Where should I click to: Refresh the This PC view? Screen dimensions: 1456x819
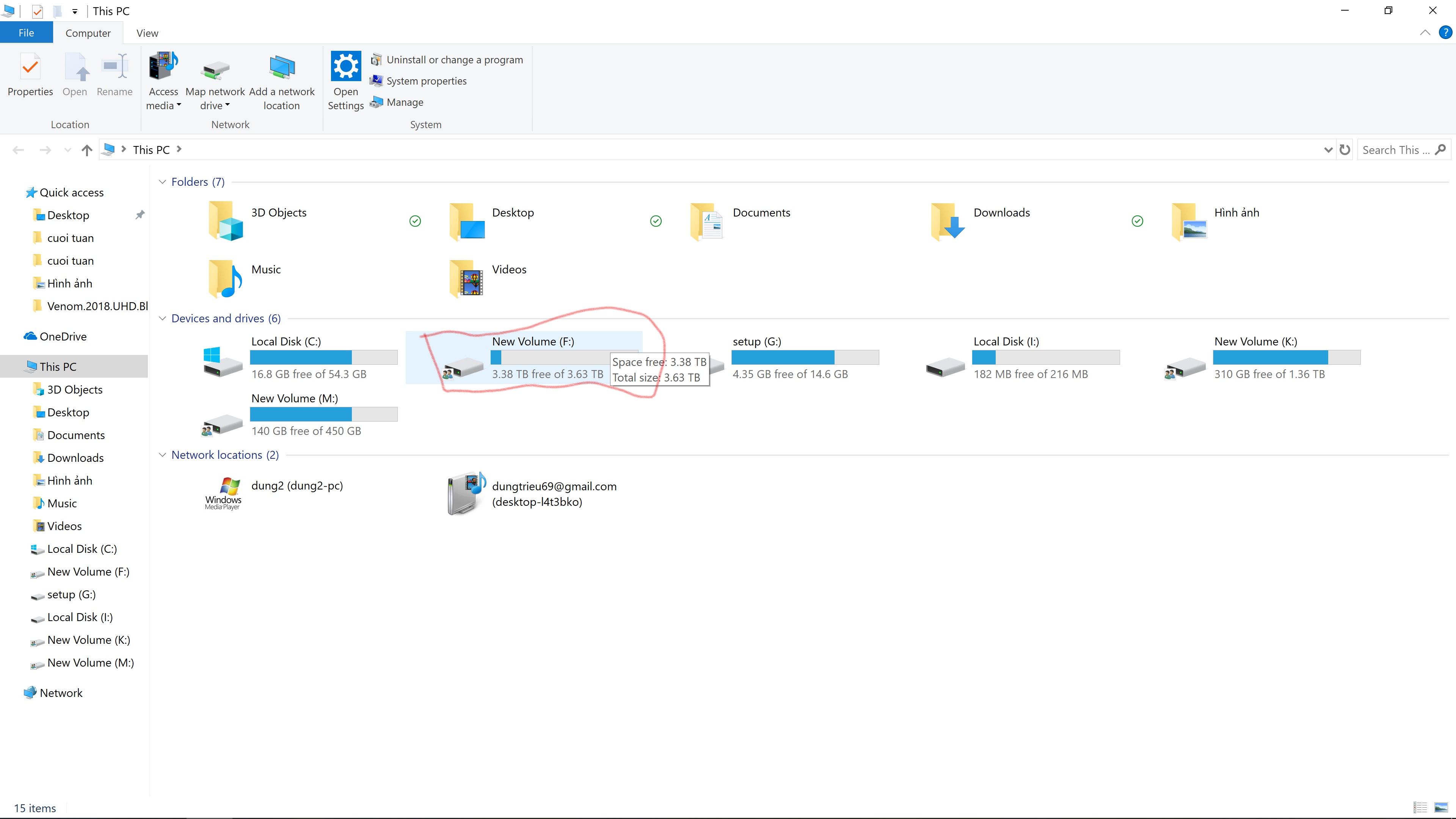coord(1345,150)
